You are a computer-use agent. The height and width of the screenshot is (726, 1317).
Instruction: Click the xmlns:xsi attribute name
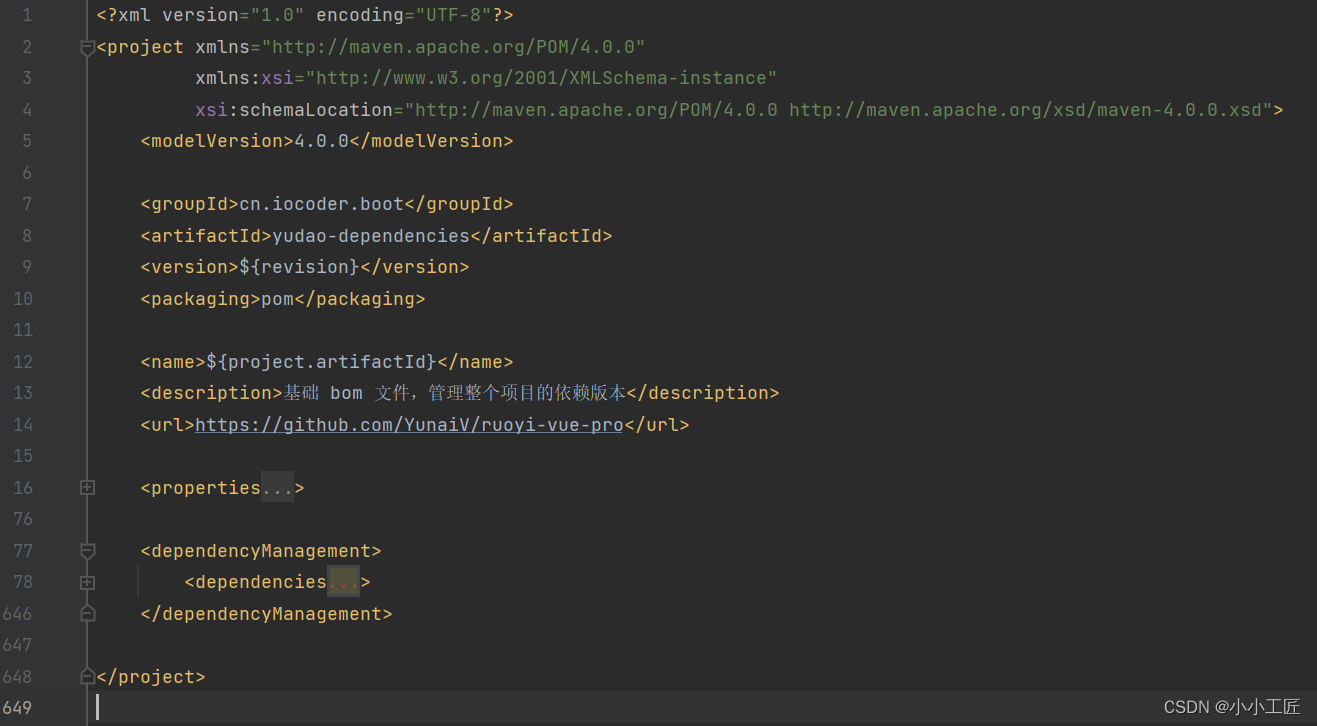click(244, 78)
